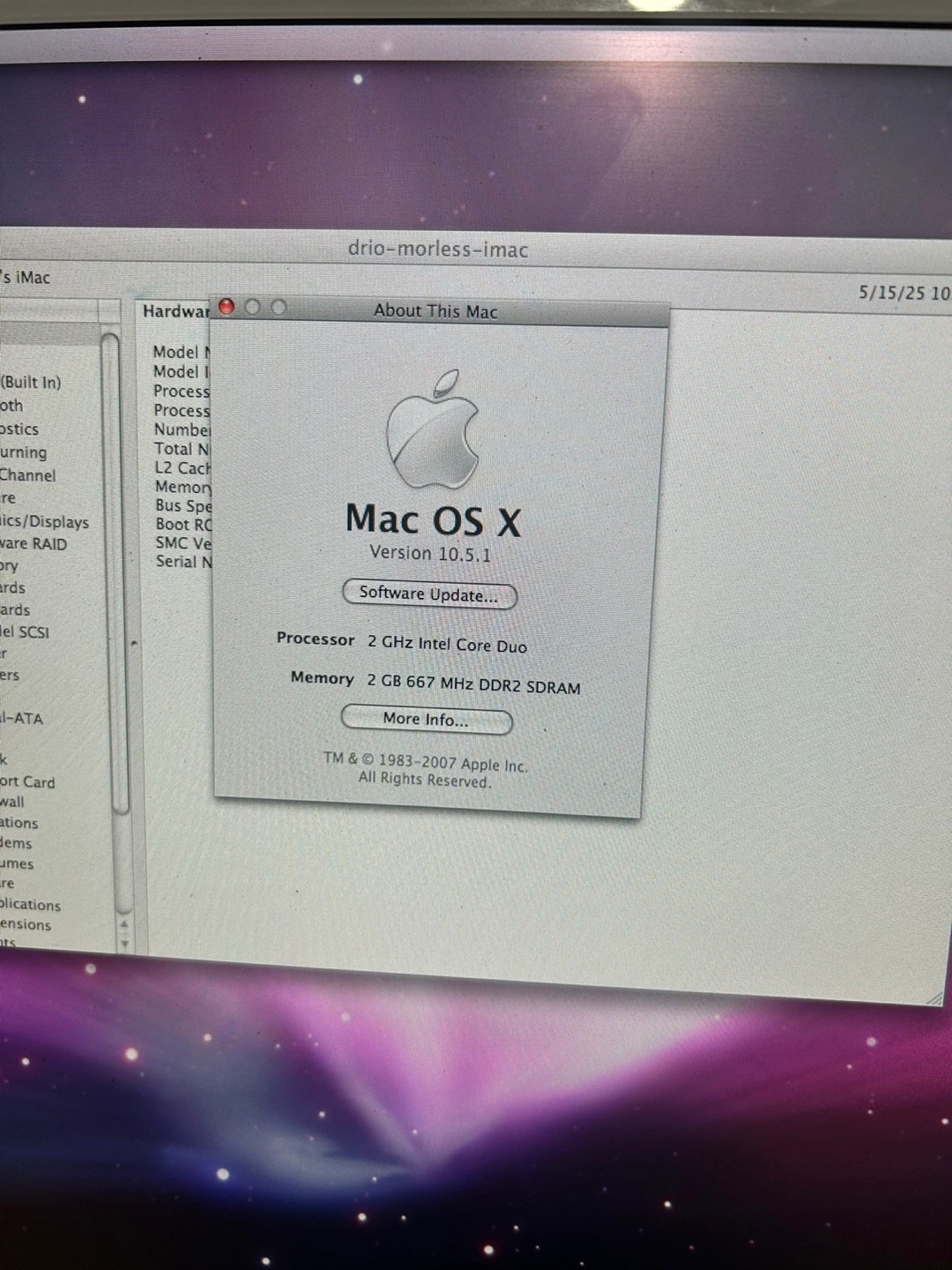Click the sidebar scroll up arrow
This screenshot has height=1270, width=952.
124,924
